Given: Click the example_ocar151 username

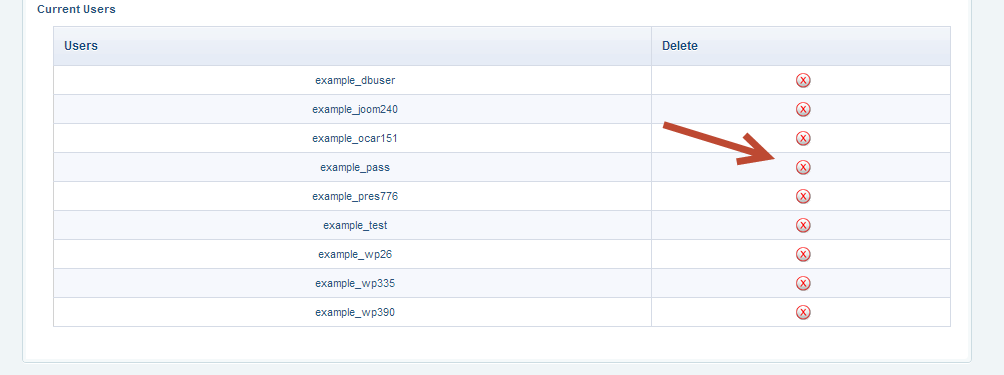Looking at the screenshot, I should click(x=355, y=138).
